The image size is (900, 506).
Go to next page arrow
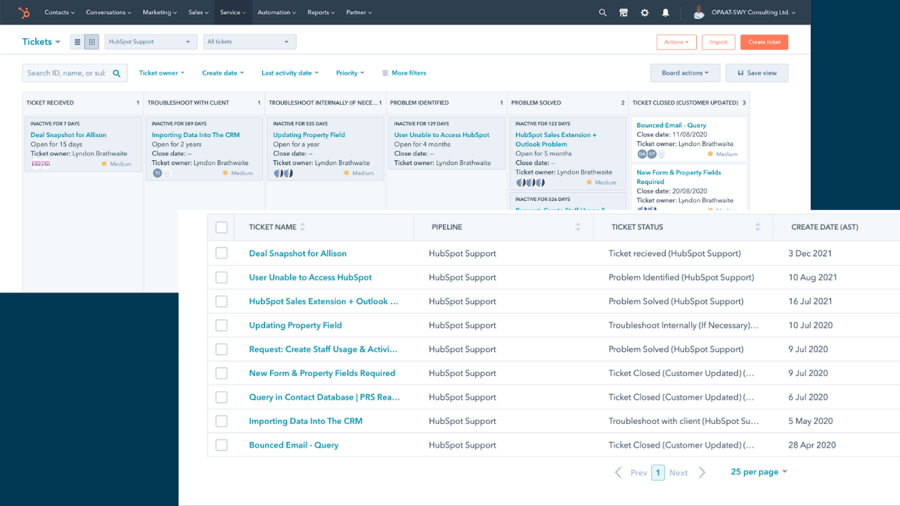(x=702, y=473)
